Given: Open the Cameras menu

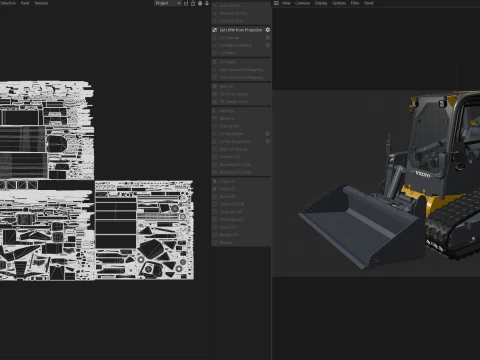Looking at the screenshot, I should point(303,3).
